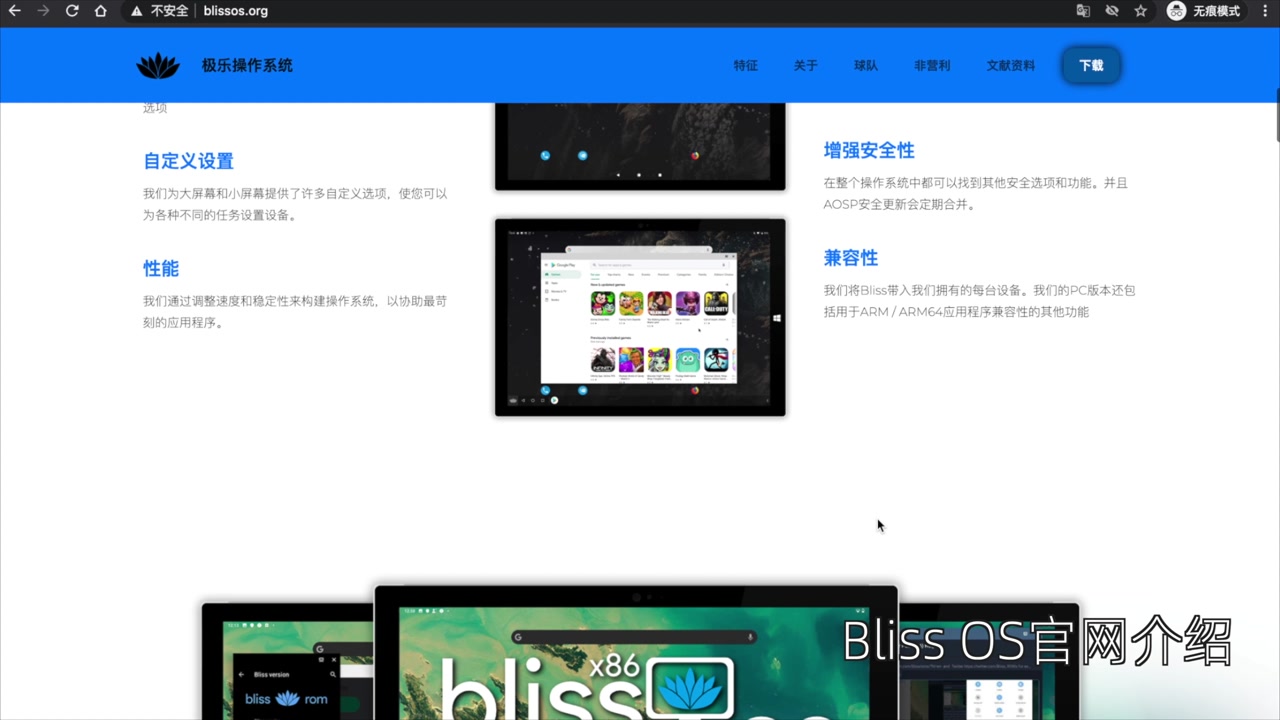Click the eye-slash tracking icon in address bar
Image resolution: width=1280 pixels, height=720 pixels.
tap(1112, 11)
